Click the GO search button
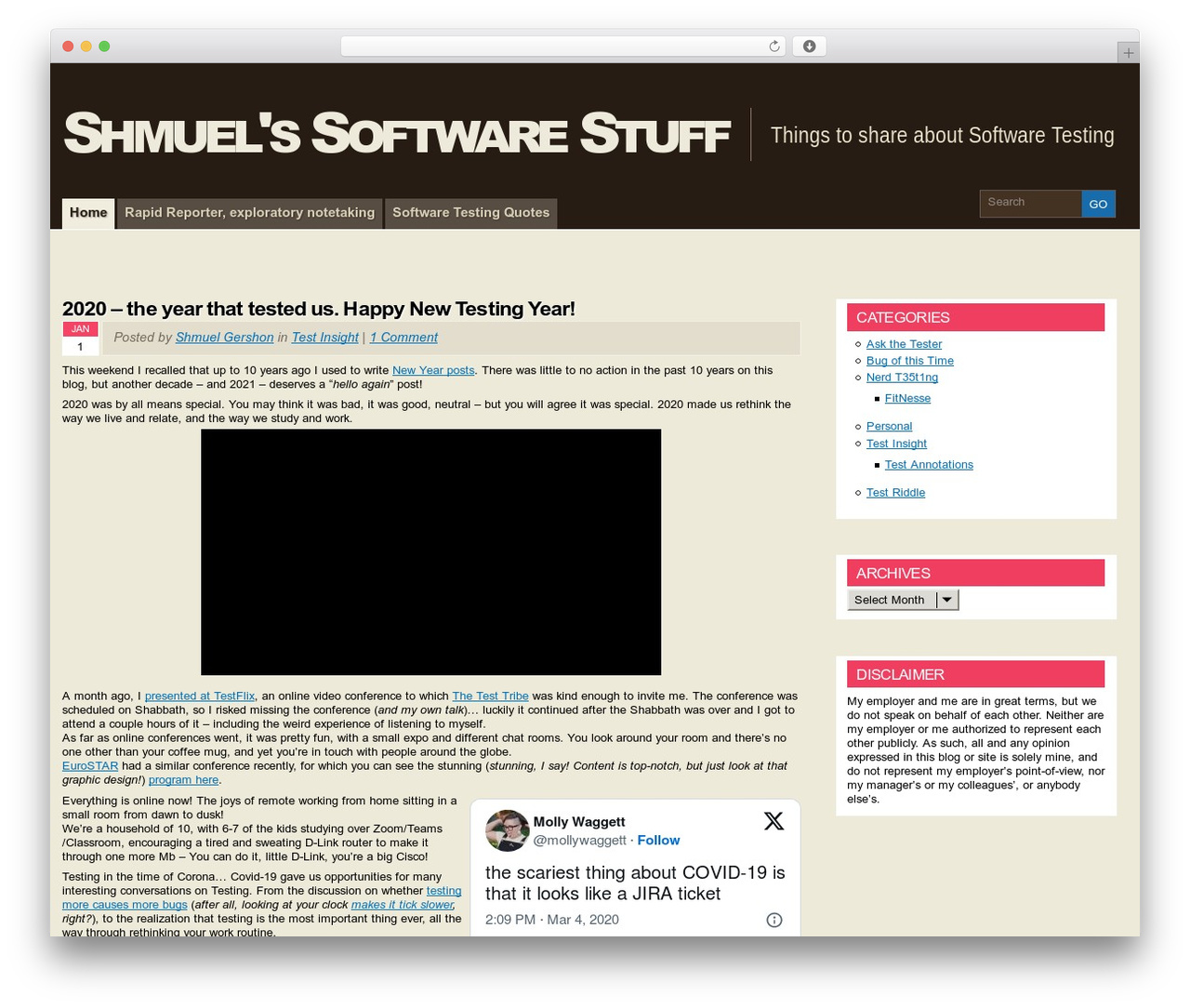1190x1008 pixels. 1098,204
